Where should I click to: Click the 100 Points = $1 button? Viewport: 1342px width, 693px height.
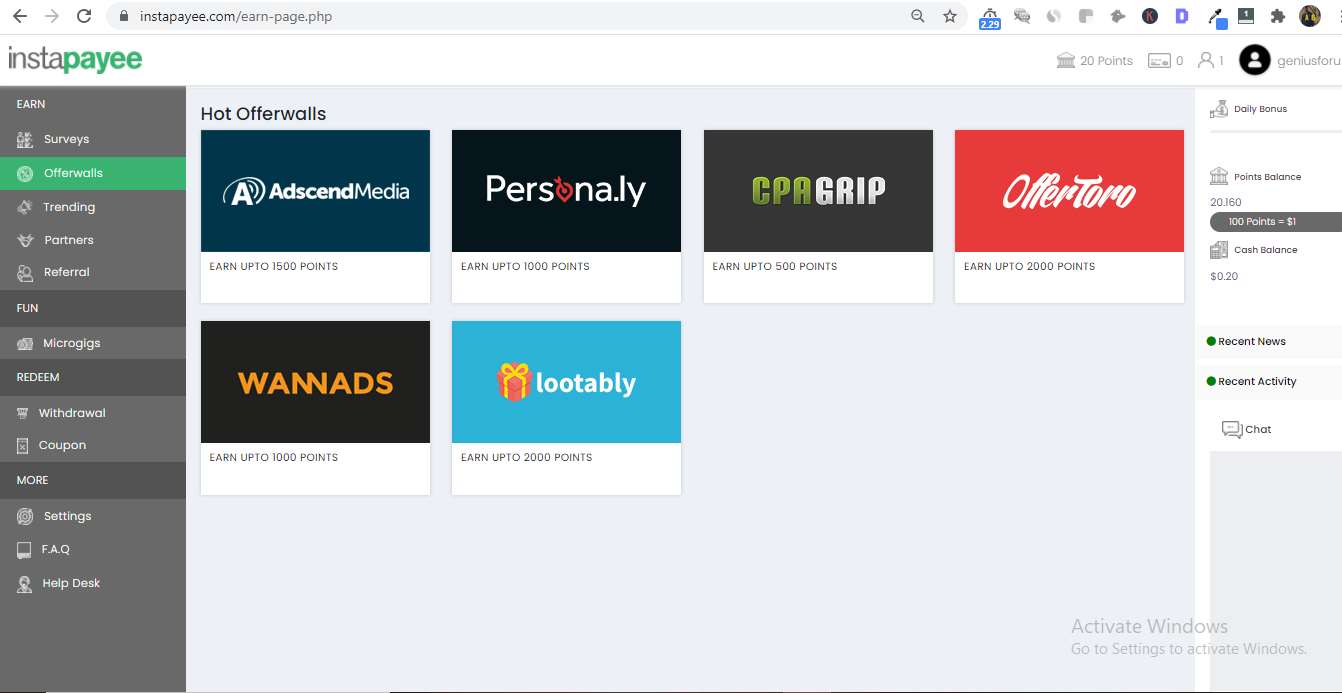point(1275,222)
